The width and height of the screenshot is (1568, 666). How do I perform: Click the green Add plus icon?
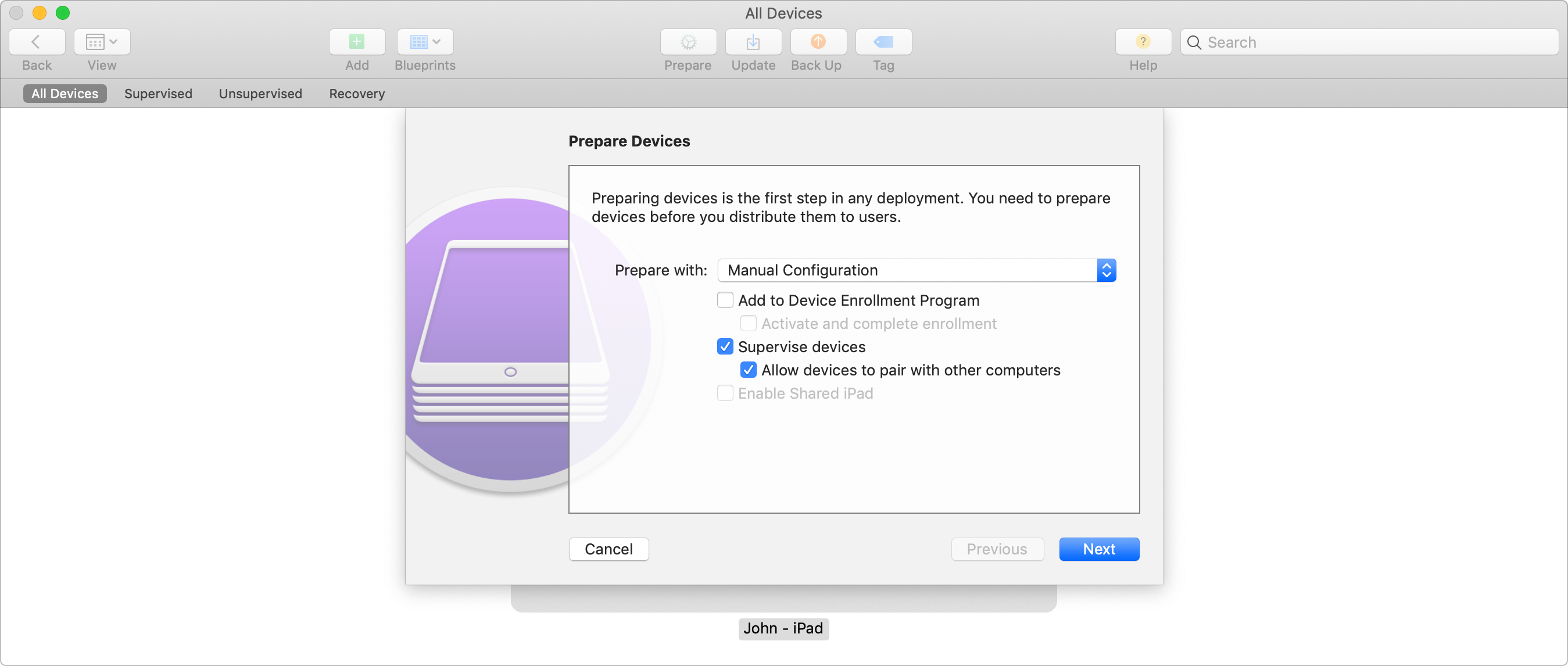(357, 42)
